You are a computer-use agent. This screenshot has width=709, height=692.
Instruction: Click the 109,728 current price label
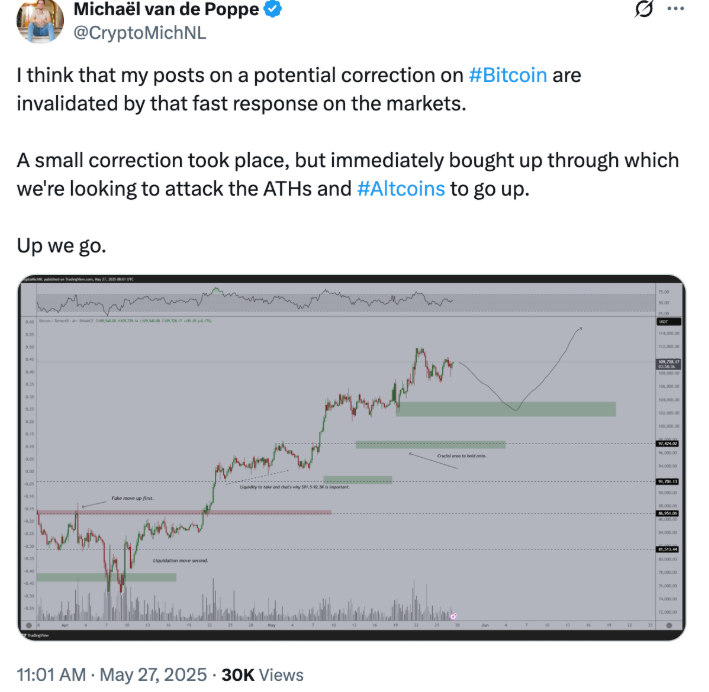pos(668,362)
